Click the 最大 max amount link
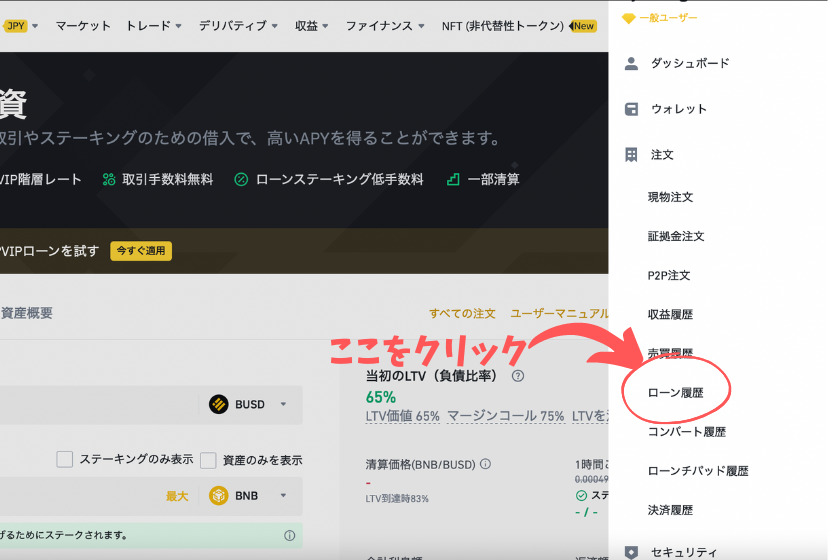 pos(177,496)
